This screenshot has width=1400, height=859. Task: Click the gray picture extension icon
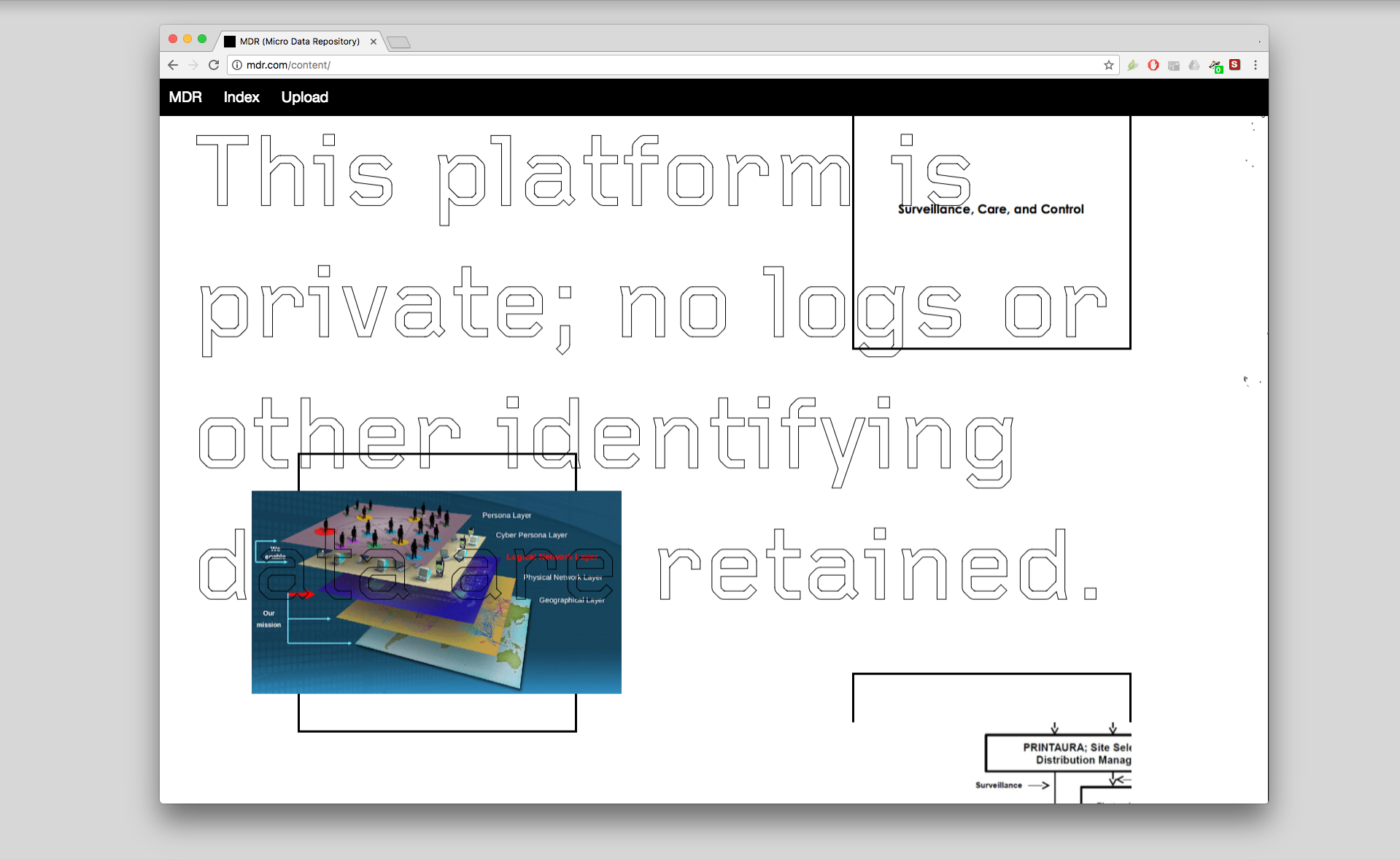point(1174,66)
